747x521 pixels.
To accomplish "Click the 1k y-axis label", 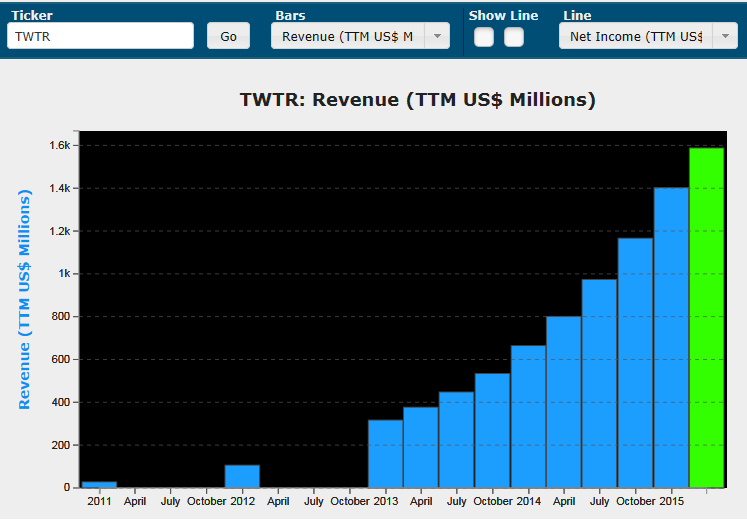I will (x=64, y=273).
